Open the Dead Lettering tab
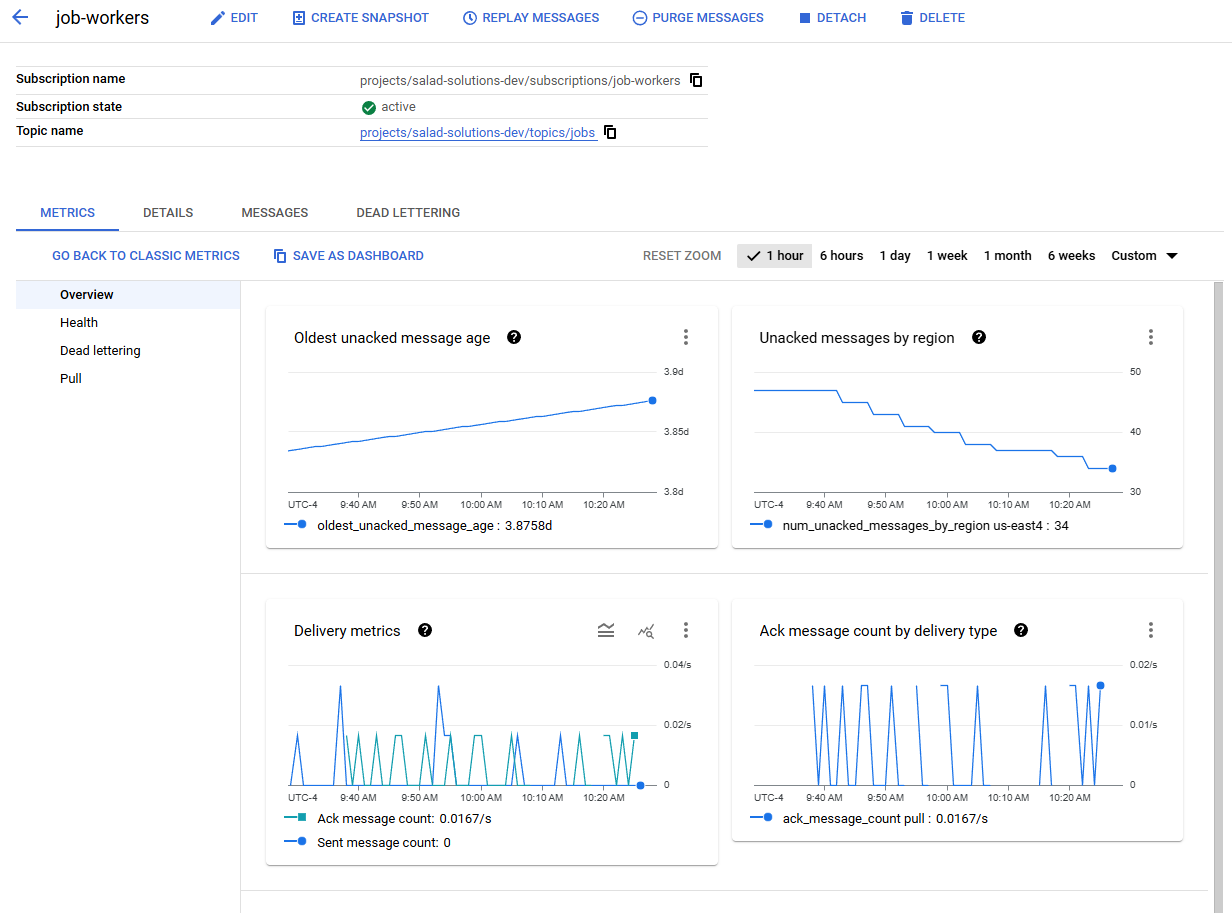Image resolution: width=1232 pixels, height=913 pixels. pyautogui.click(x=408, y=213)
